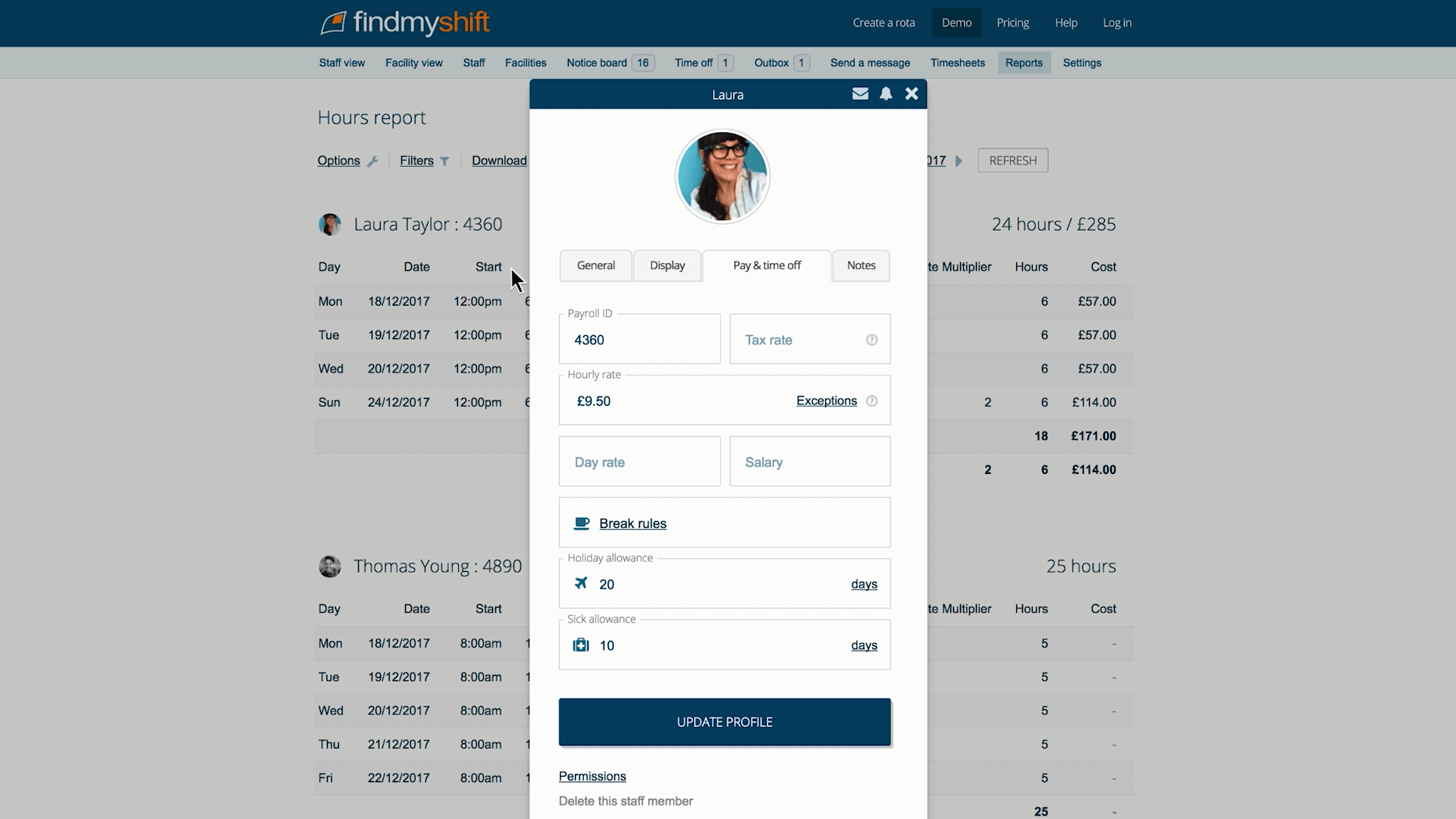Click the Day rate input field
1456x819 pixels.
coord(639,461)
